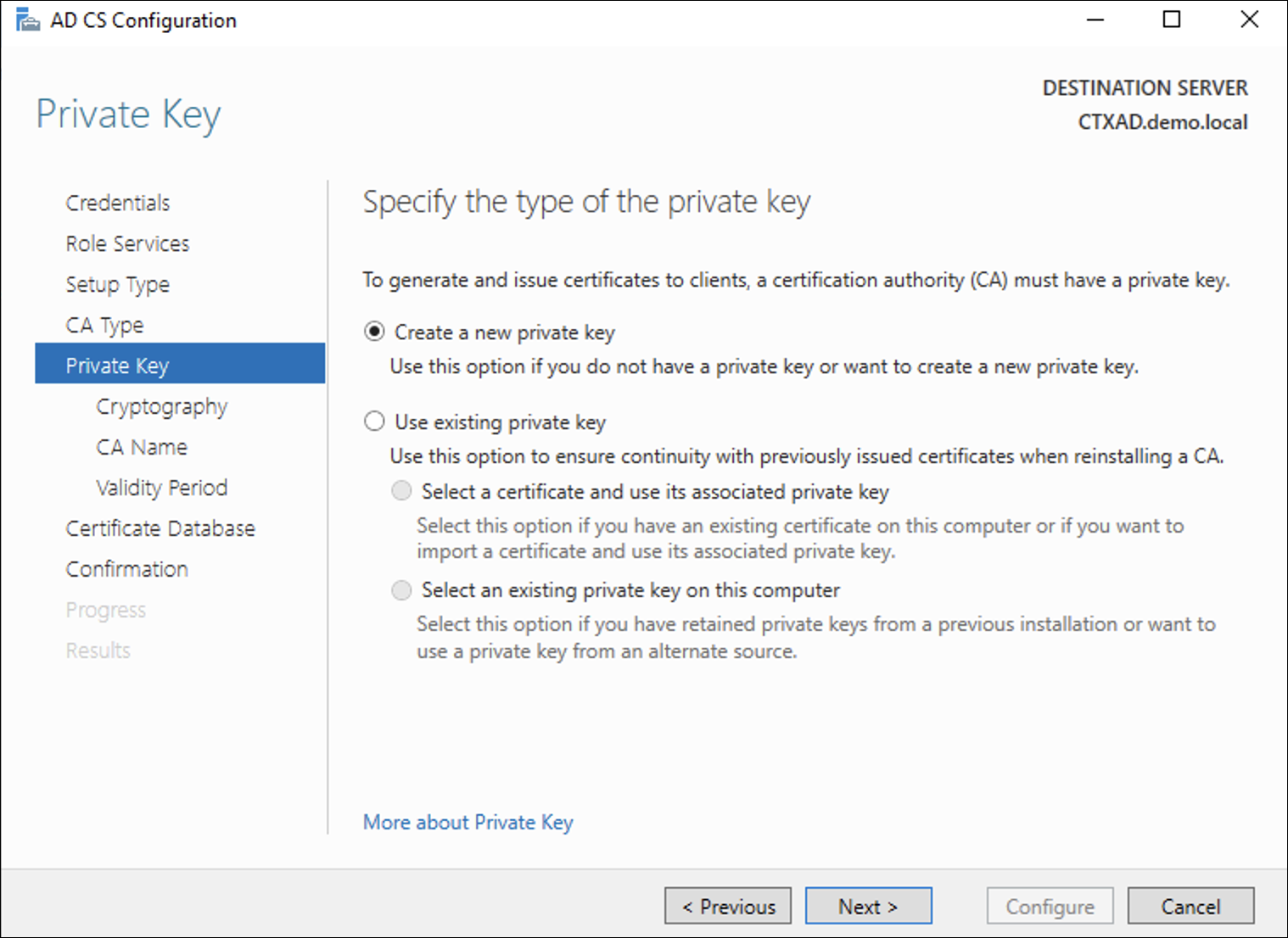Screen dimensions: 1288x938
Task: Jump to the Confirmation step
Action: pyautogui.click(x=126, y=569)
